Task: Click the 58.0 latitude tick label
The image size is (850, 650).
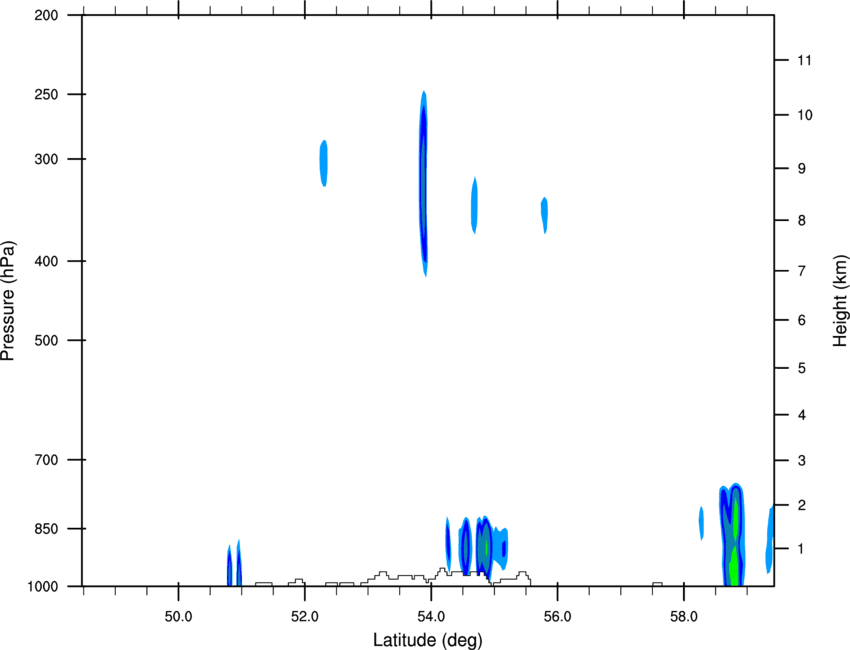Action: tap(684, 617)
